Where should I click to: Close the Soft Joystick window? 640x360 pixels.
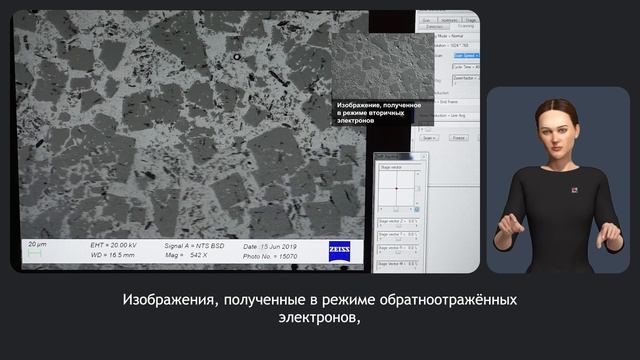click(x=424, y=156)
